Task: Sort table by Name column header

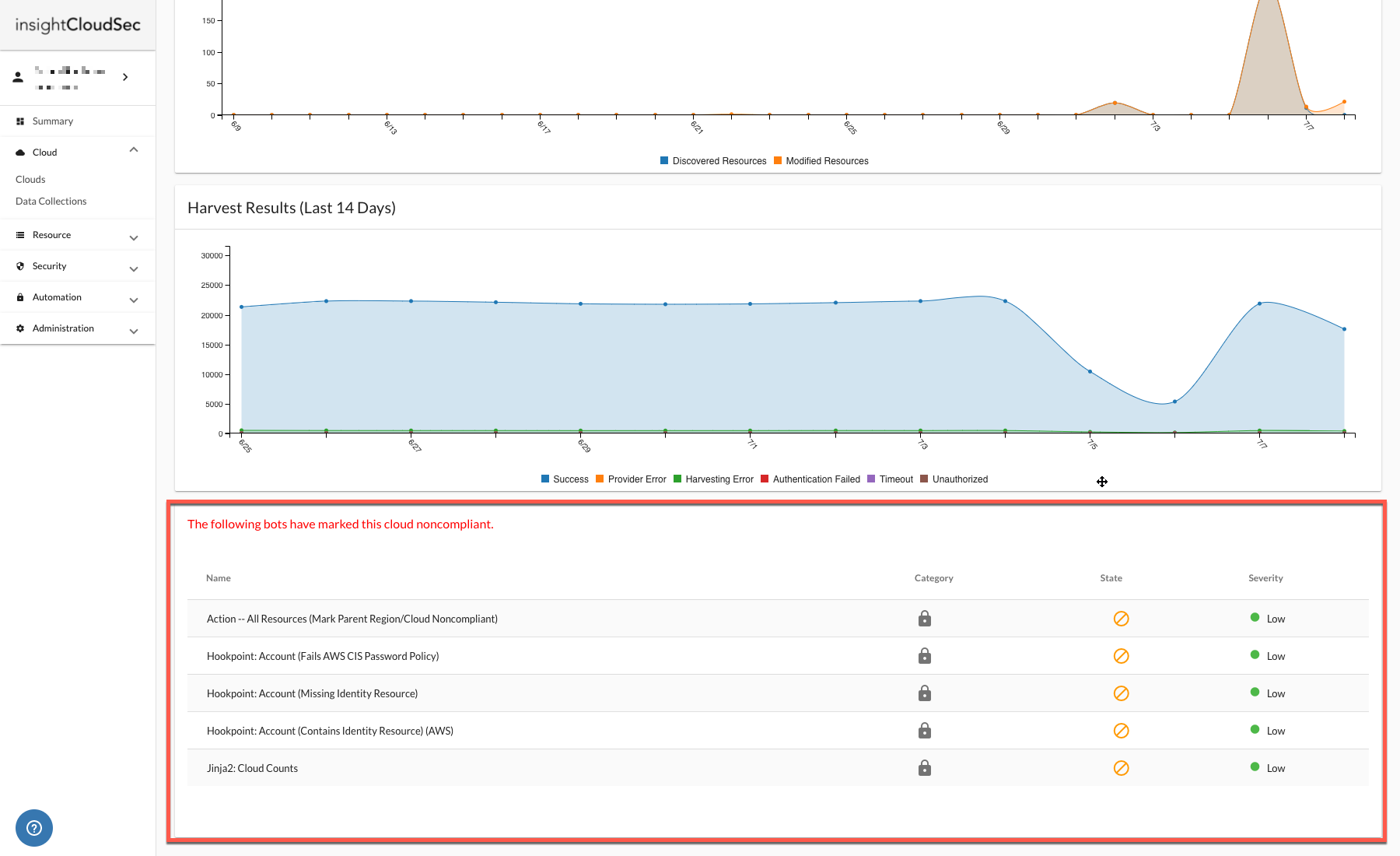Action: click(219, 578)
